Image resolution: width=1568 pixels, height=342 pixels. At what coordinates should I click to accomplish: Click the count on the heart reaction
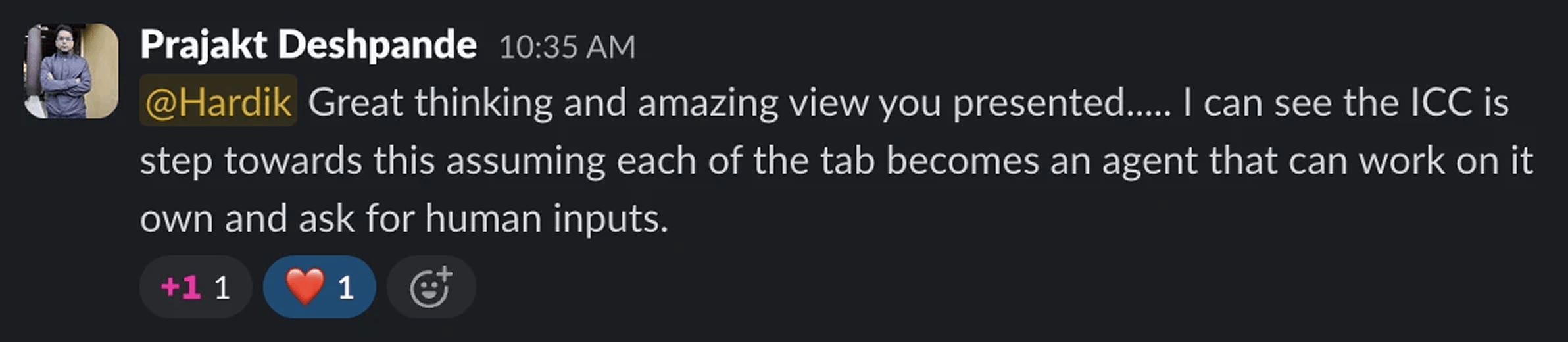pyautogui.click(x=345, y=288)
